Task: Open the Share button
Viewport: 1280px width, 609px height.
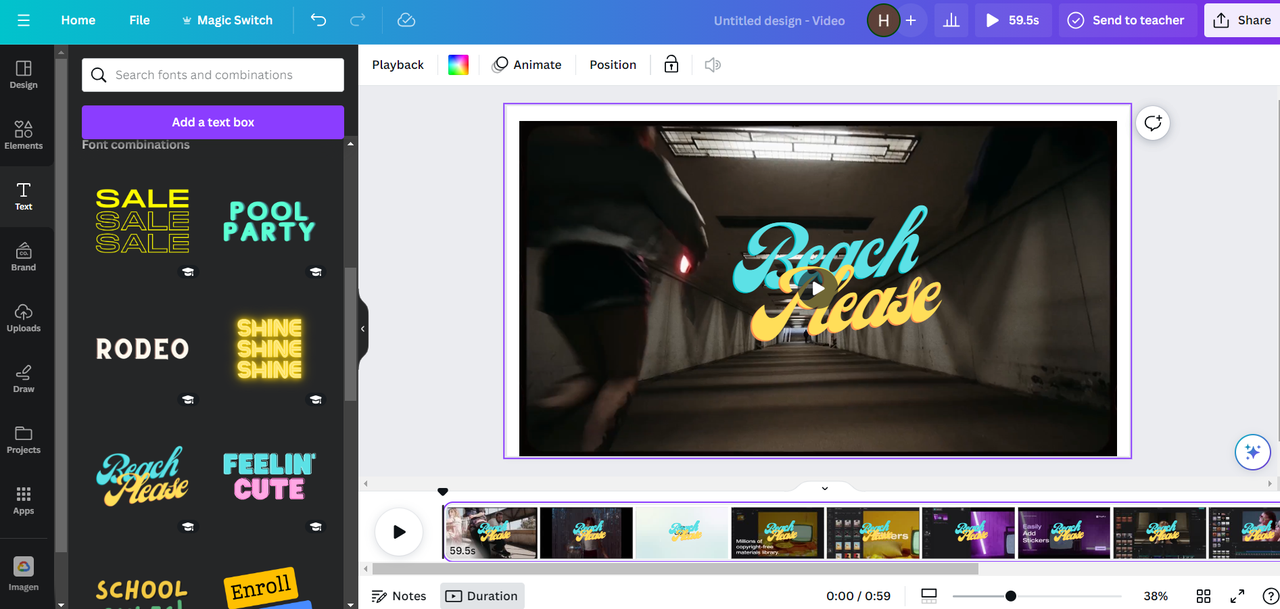Action: (1242, 20)
